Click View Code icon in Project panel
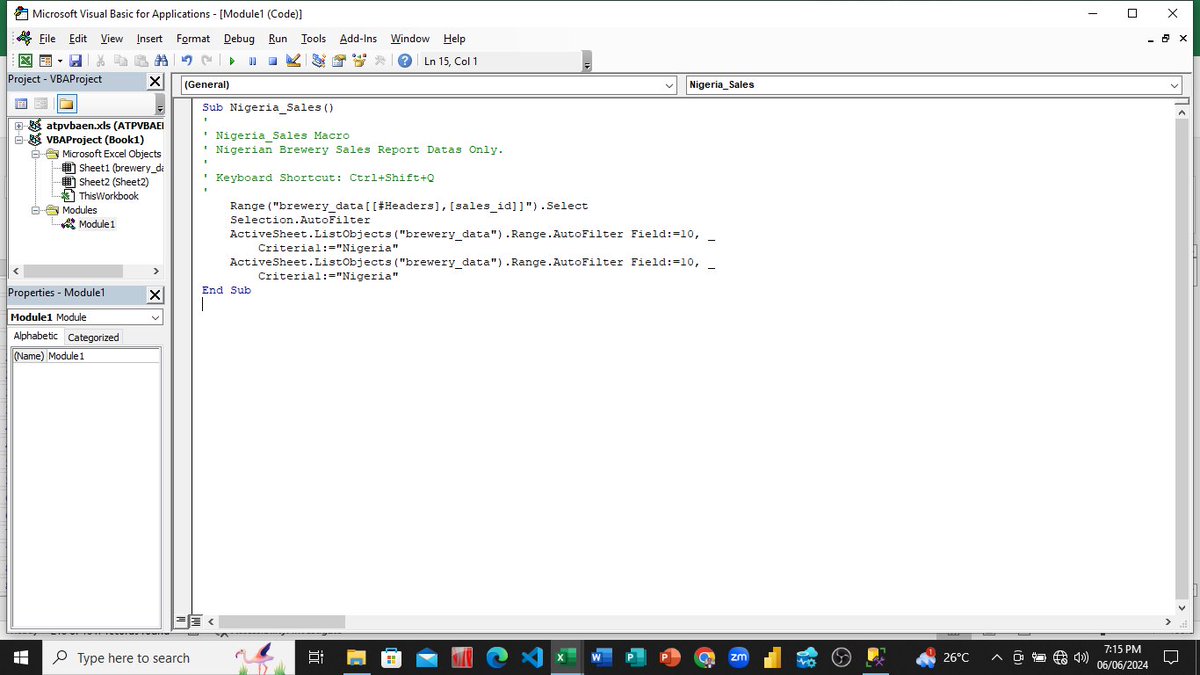The width and height of the screenshot is (1200, 675). 21,104
